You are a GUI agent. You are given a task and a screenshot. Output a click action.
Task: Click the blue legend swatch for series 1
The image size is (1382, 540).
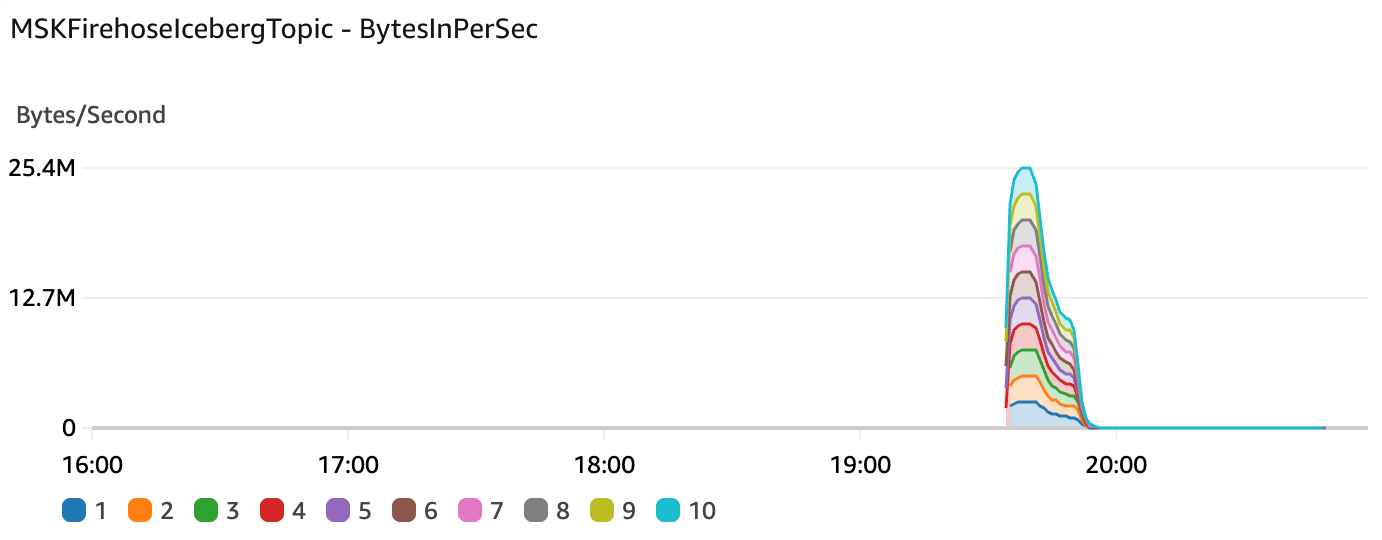[73, 511]
